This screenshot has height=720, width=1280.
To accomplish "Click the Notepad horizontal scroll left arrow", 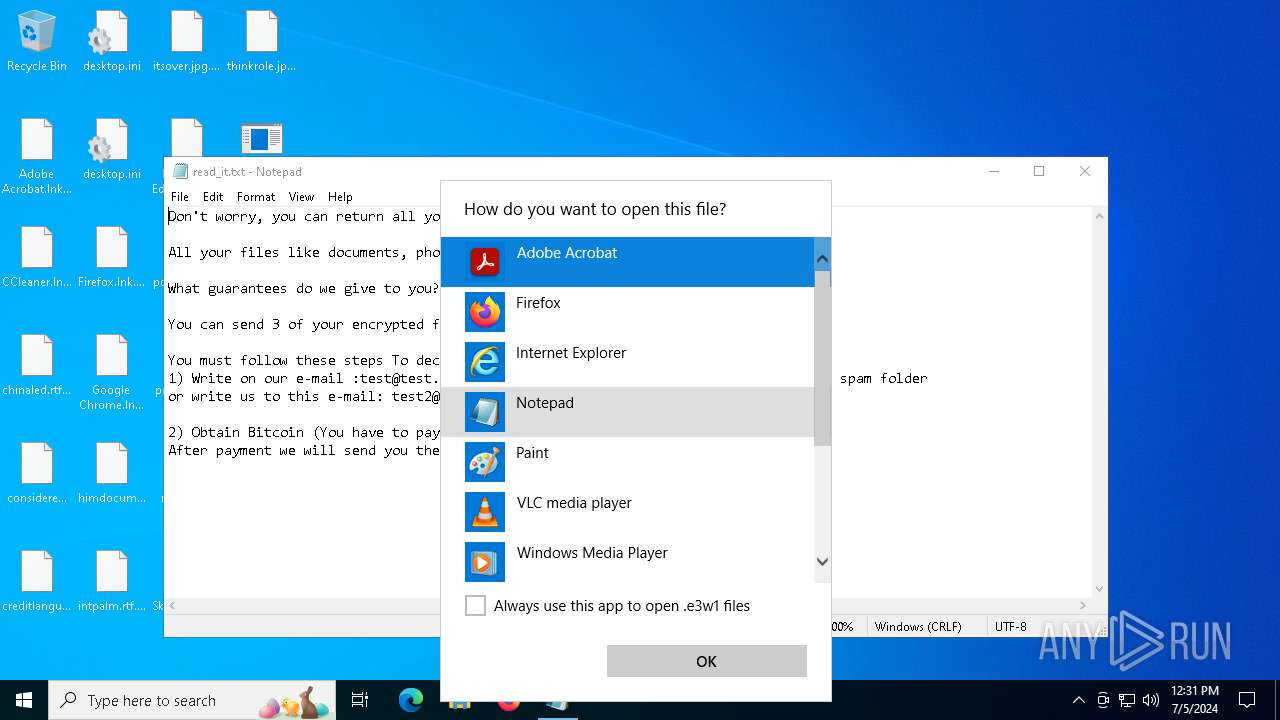I will [173, 605].
